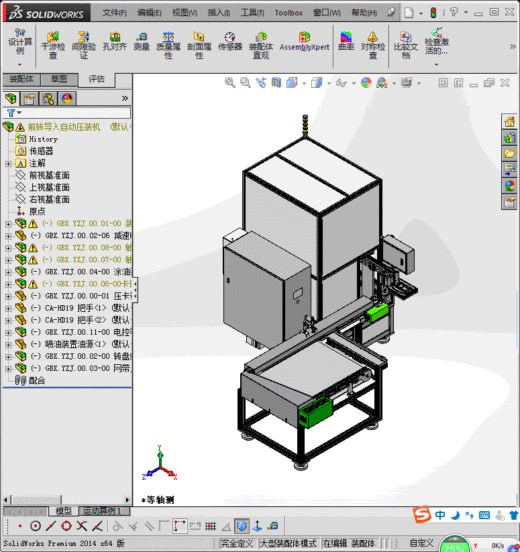Click Check Active Document (检查激活的...)

pos(437,42)
